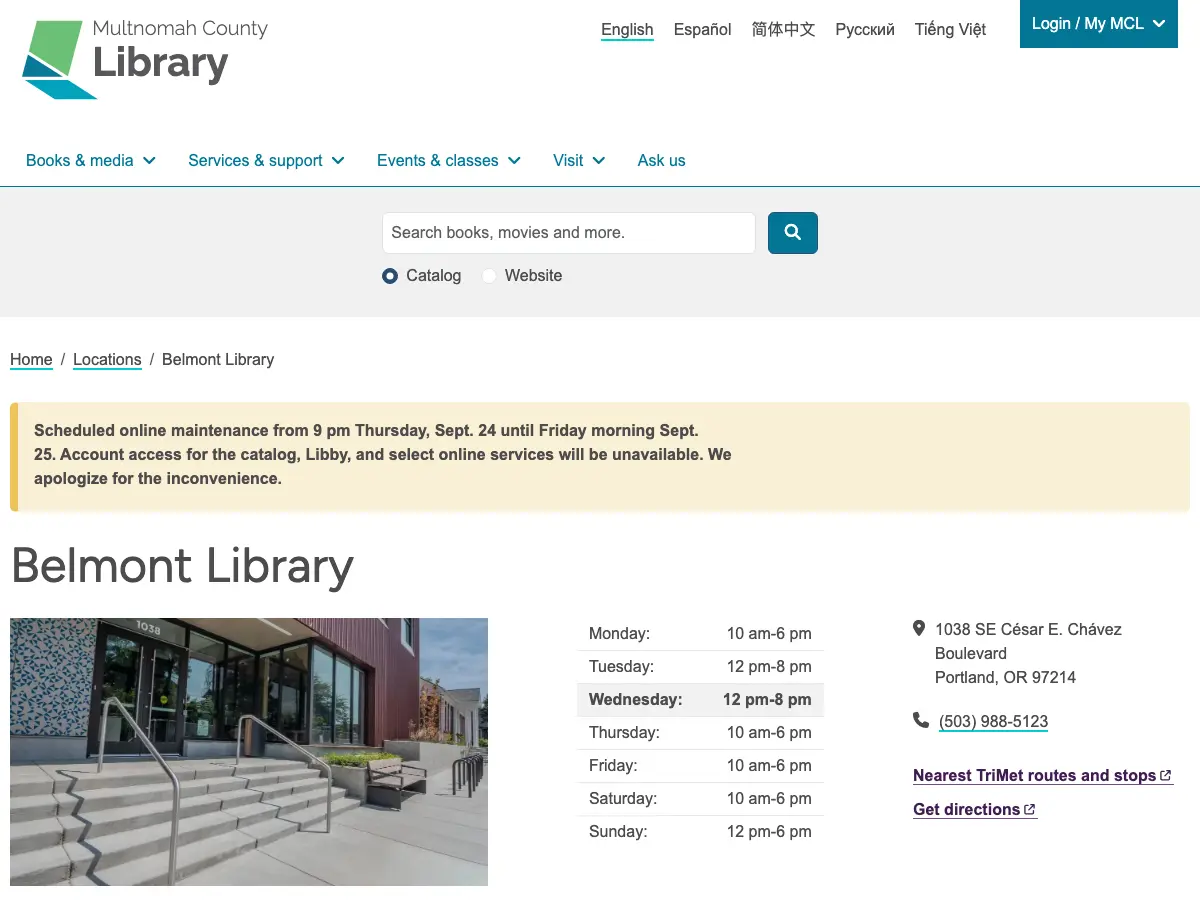Click the highlighted Wednesday: row label
Image resolution: width=1200 pixels, height=900 pixels.
[635, 700]
